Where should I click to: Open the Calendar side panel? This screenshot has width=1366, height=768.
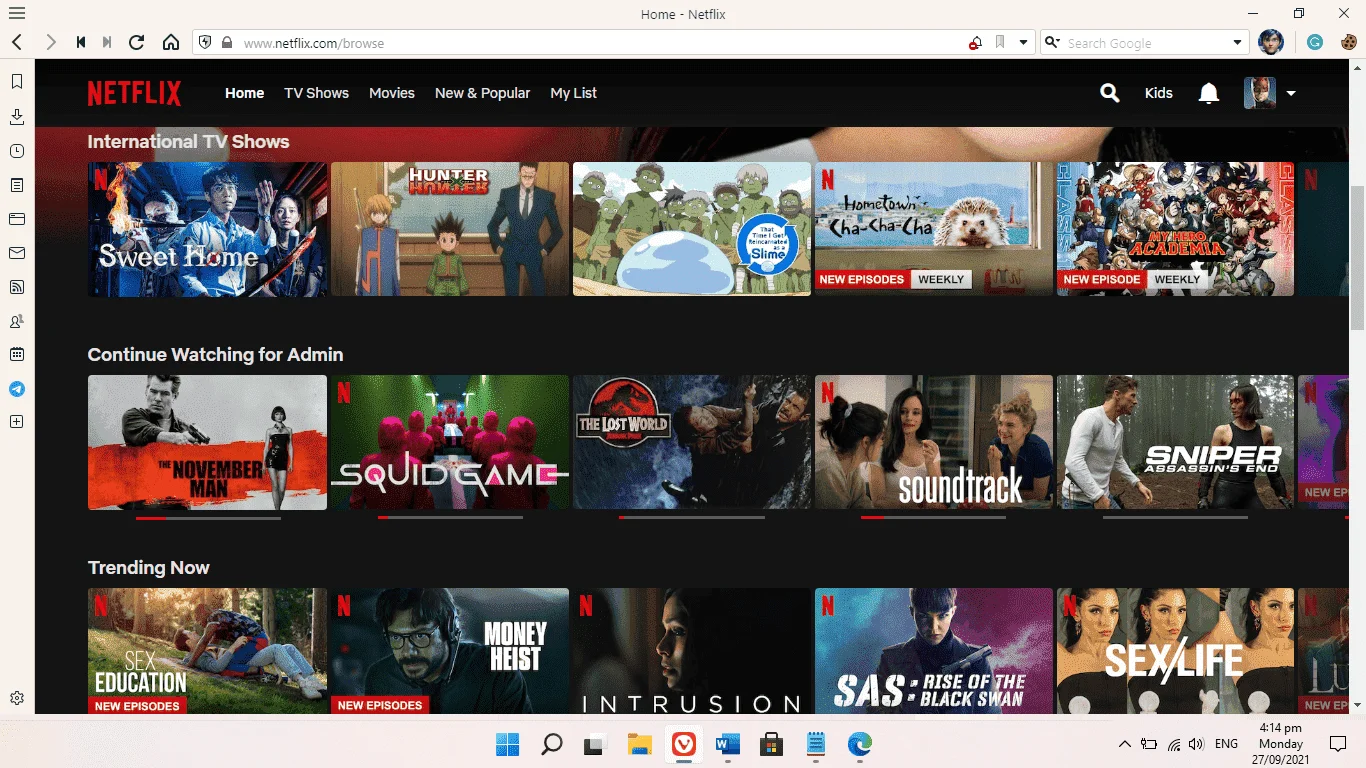tap(17, 354)
